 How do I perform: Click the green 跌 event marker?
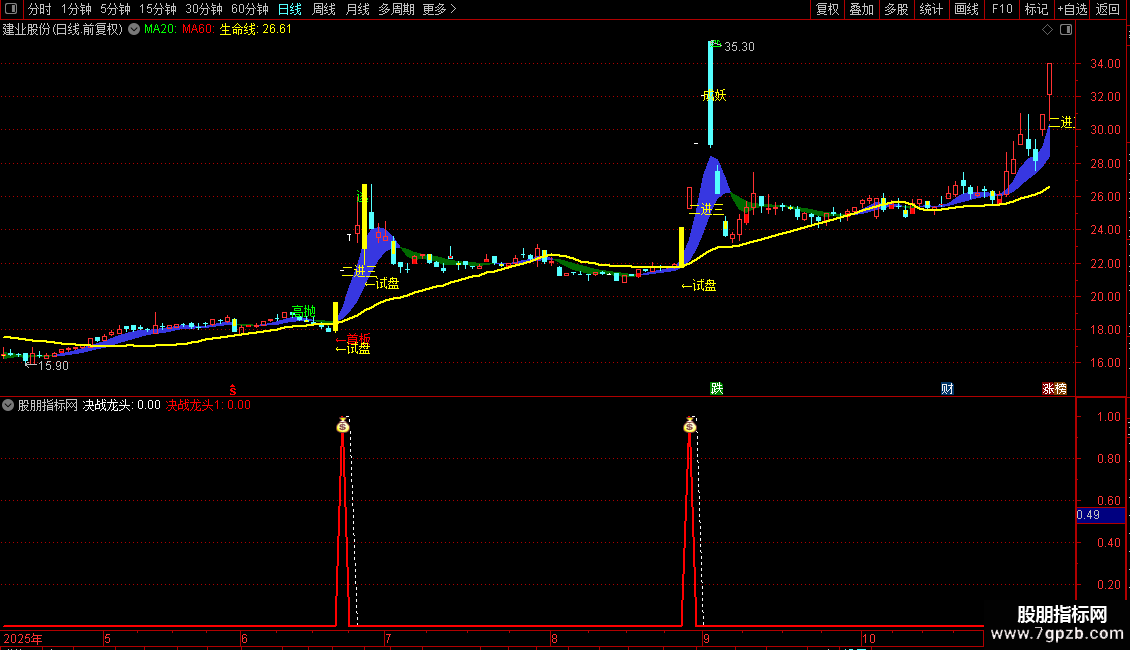pos(716,388)
